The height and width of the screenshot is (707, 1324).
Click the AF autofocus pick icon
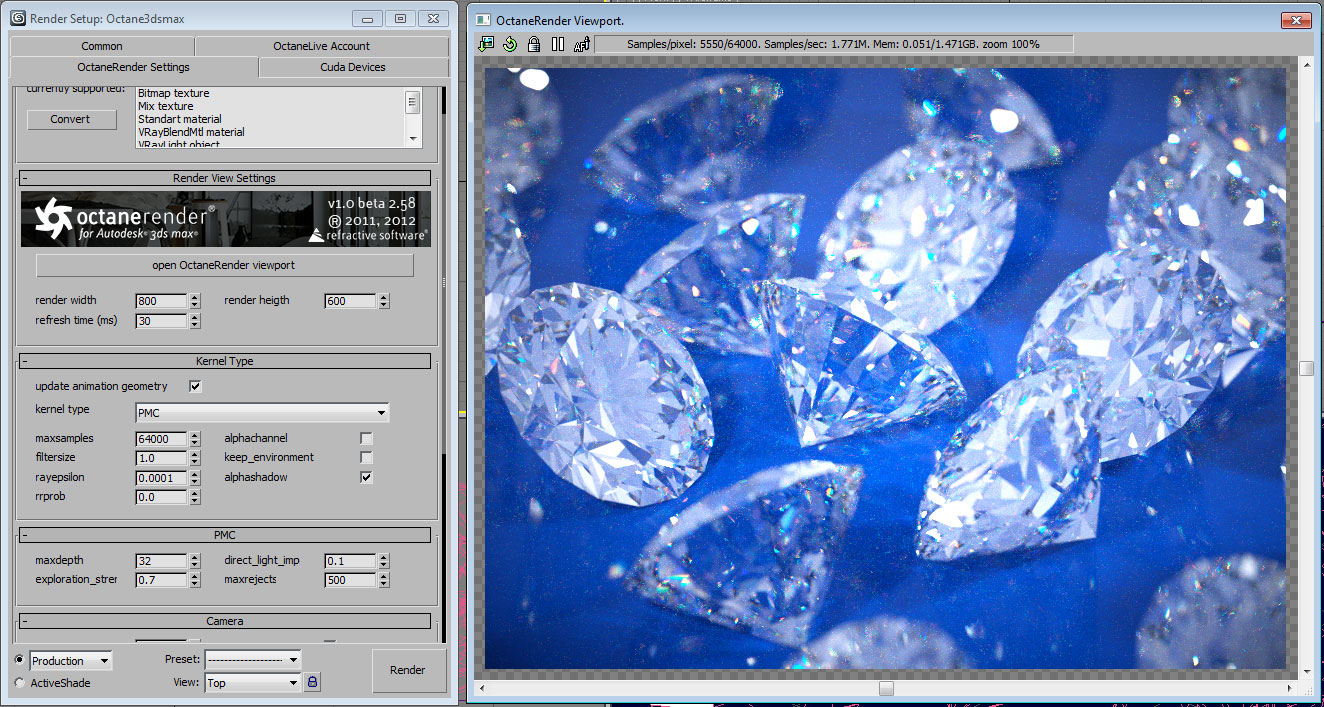(581, 44)
